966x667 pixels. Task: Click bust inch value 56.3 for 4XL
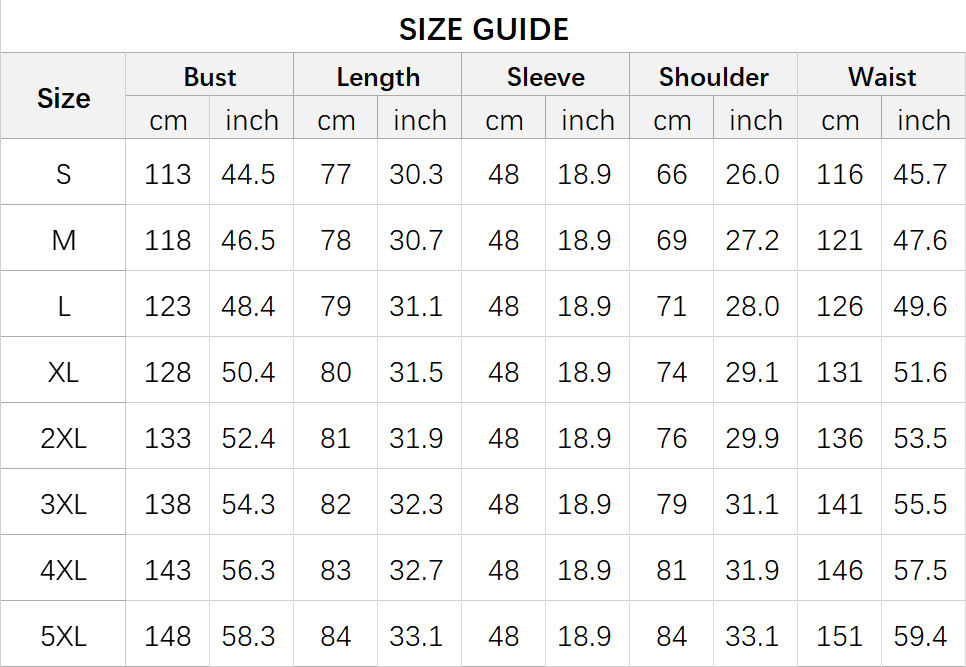(248, 570)
